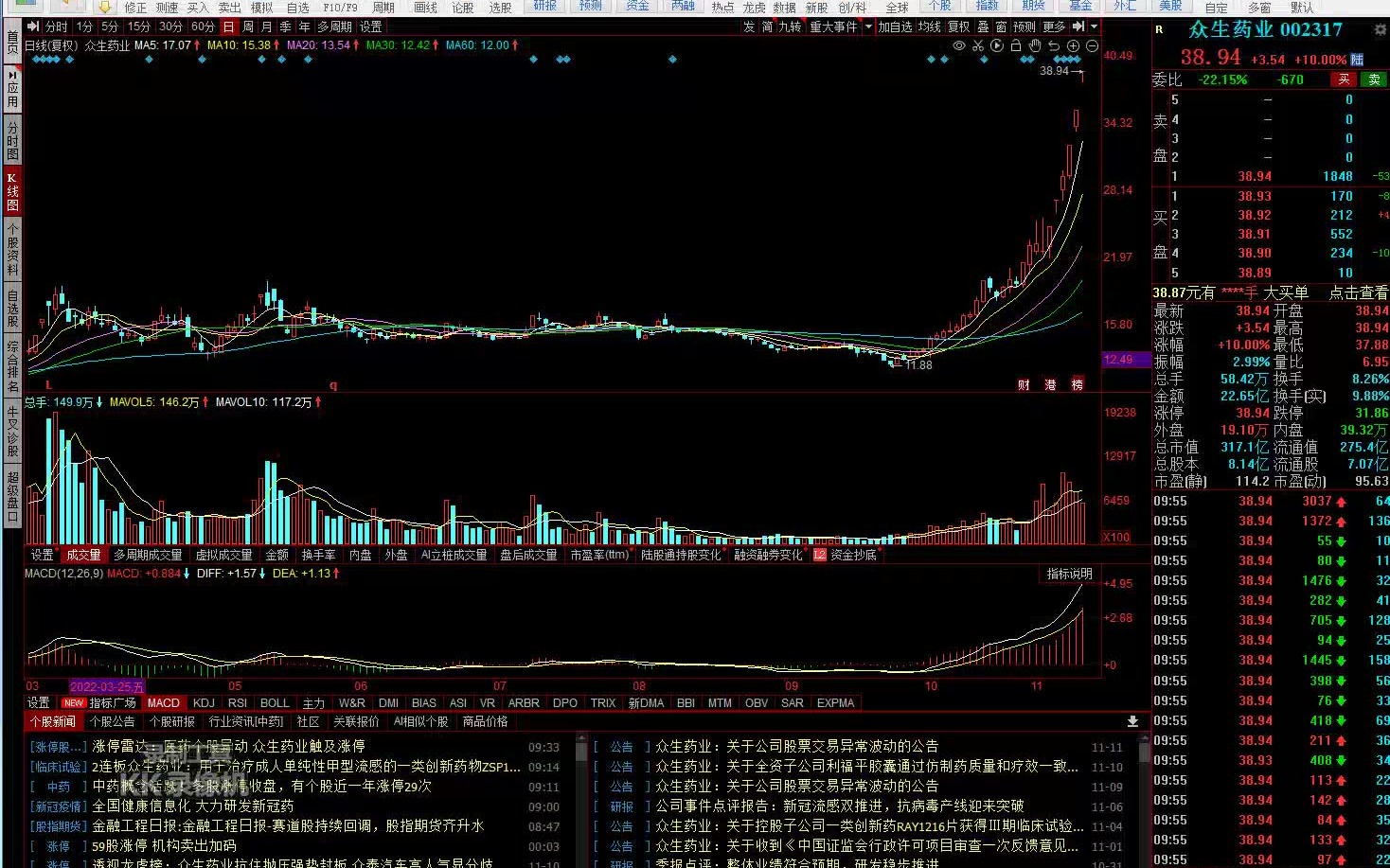Select the 日 daily period button
The image size is (1390, 868).
click(x=228, y=27)
